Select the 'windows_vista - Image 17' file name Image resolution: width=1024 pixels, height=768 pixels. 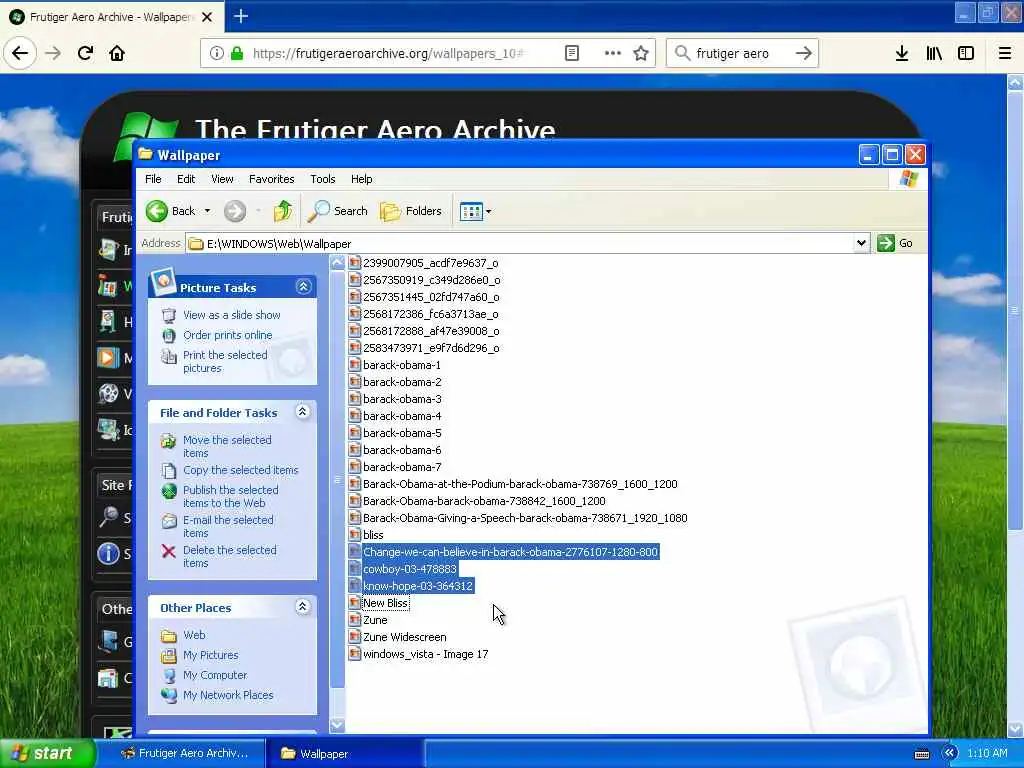[425, 654]
